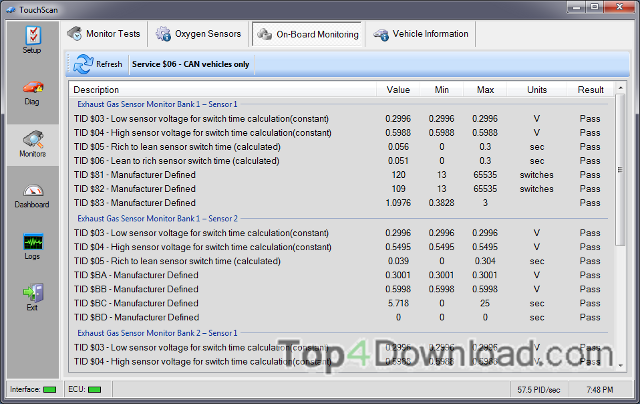Image resolution: width=640 pixels, height=404 pixels.
Task: Select group header Exhaust Gas Sensor Monitor Bank 1 – Sensor 2
Action: pyautogui.click(x=157, y=218)
